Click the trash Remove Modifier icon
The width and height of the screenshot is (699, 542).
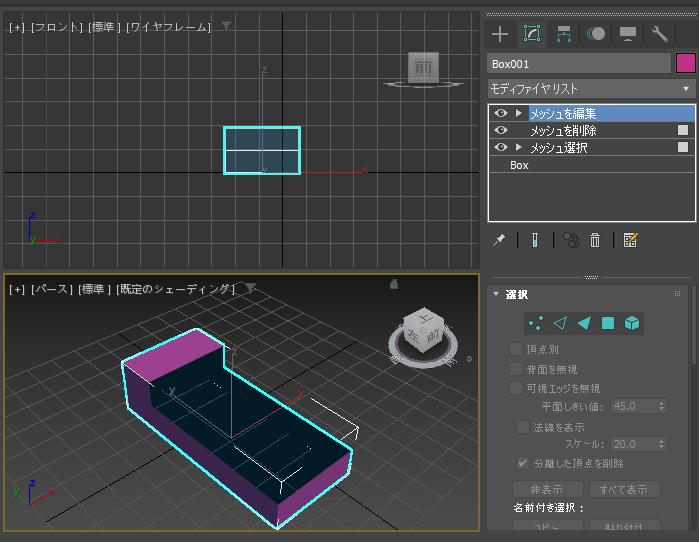[x=595, y=240]
